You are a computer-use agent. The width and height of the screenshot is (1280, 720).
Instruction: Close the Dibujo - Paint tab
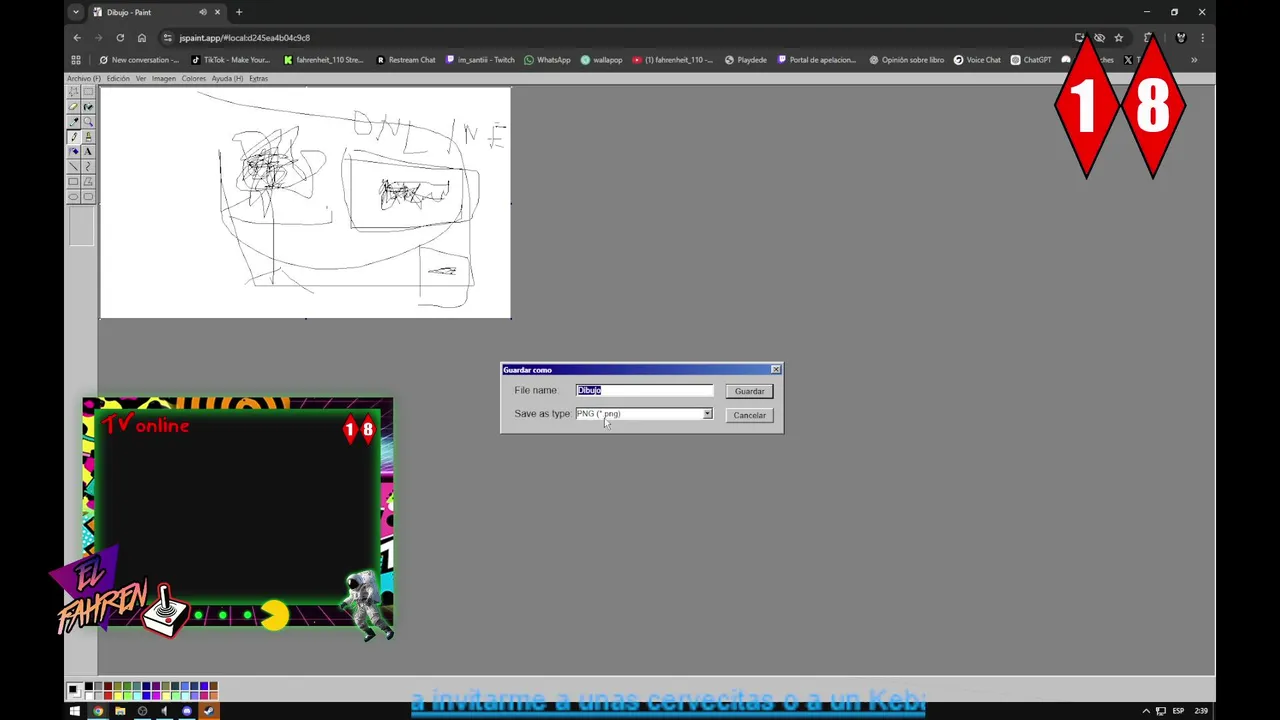click(x=217, y=12)
